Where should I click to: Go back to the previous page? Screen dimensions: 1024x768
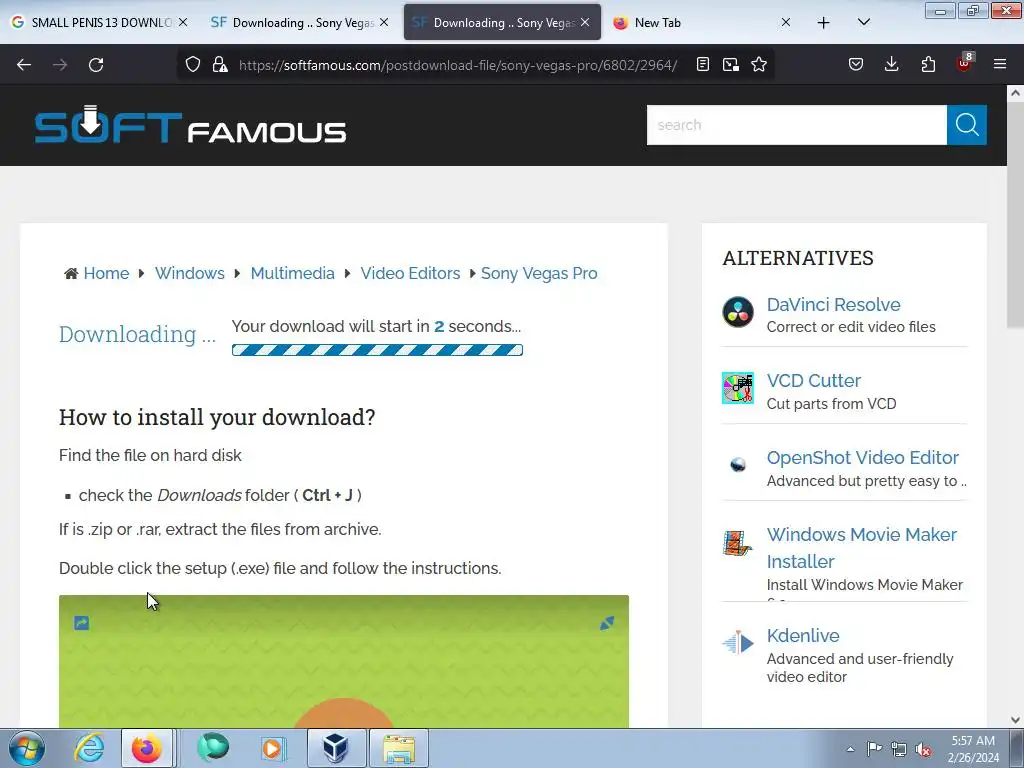point(24,65)
